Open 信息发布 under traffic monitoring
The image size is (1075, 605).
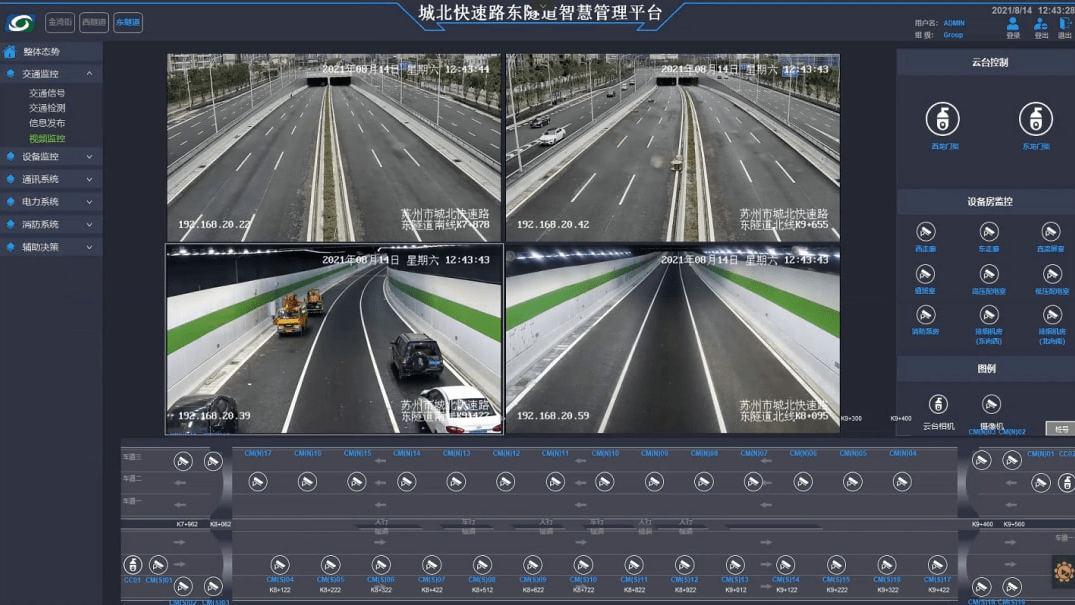47,123
